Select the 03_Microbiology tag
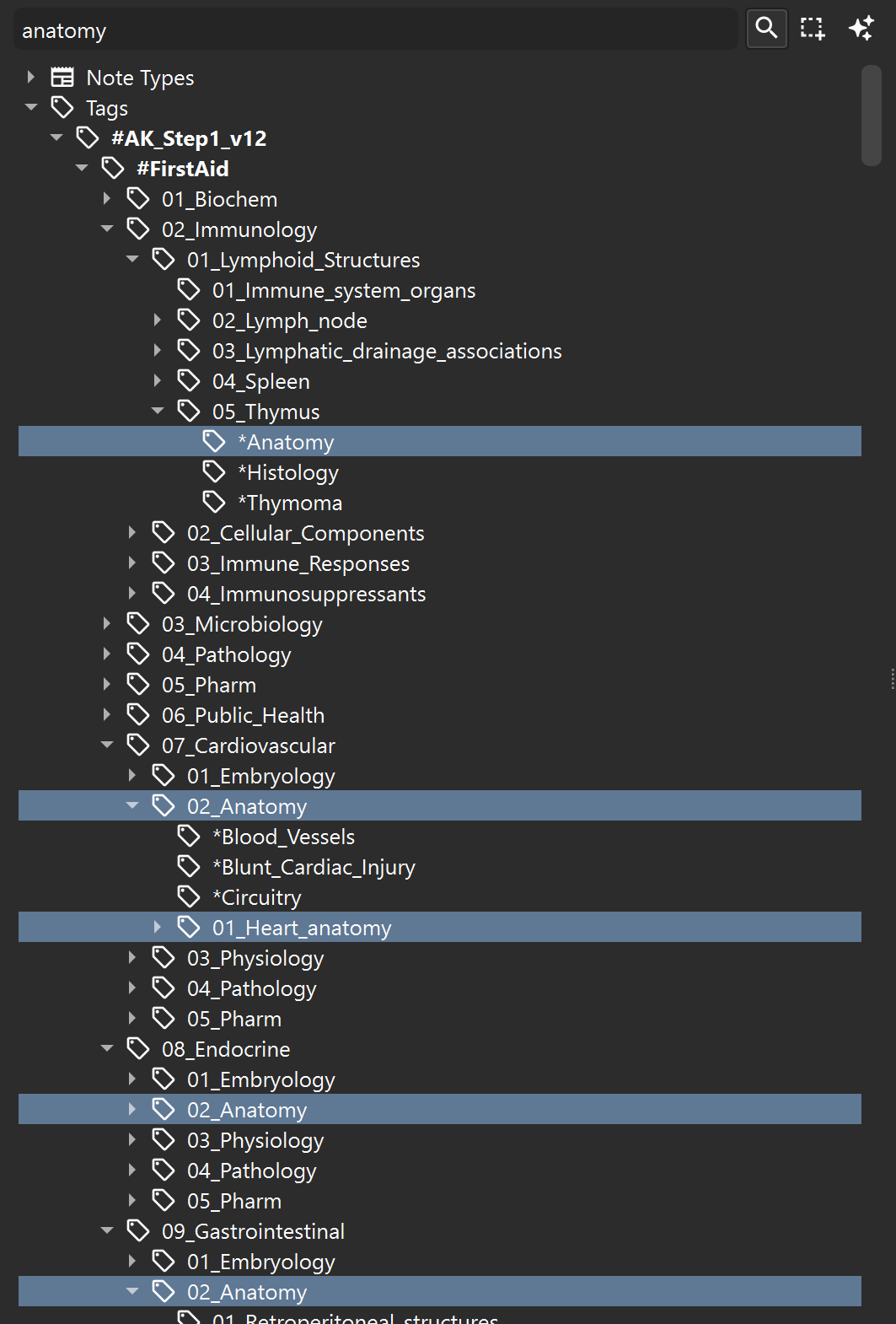The image size is (896, 1324). pos(242,624)
